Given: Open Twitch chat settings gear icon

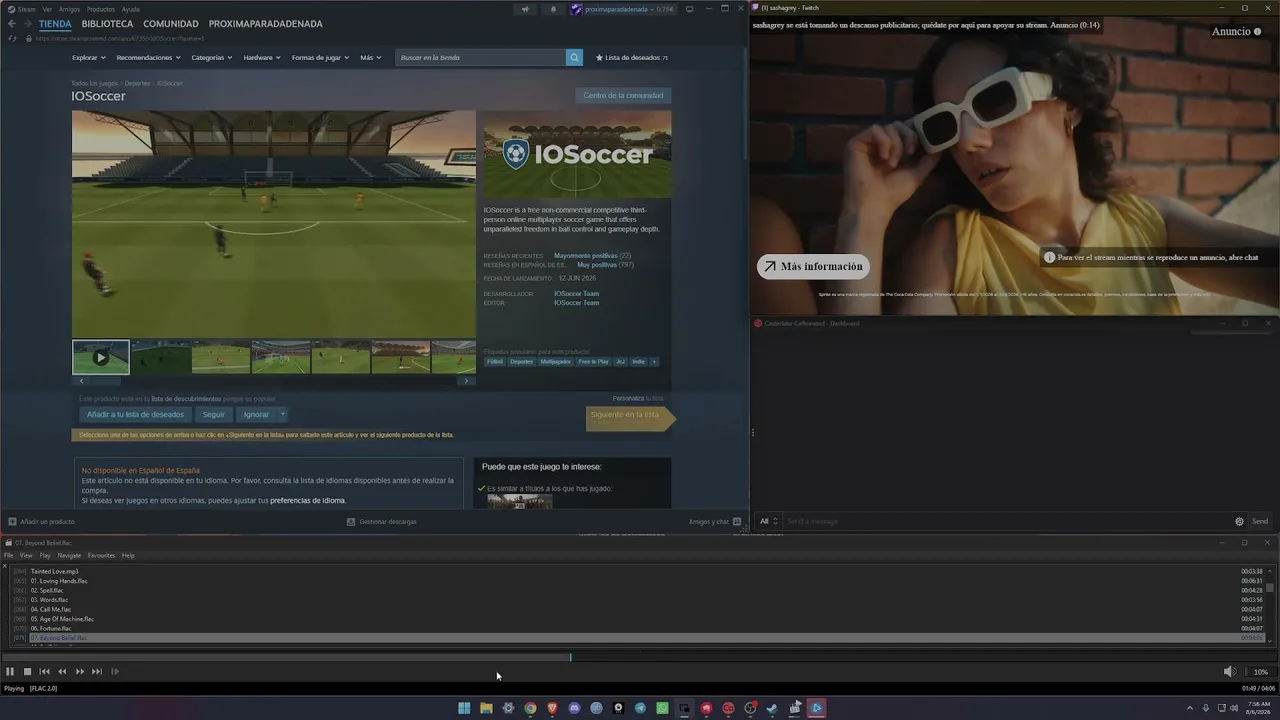Looking at the screenshot, I should 1240,522.
